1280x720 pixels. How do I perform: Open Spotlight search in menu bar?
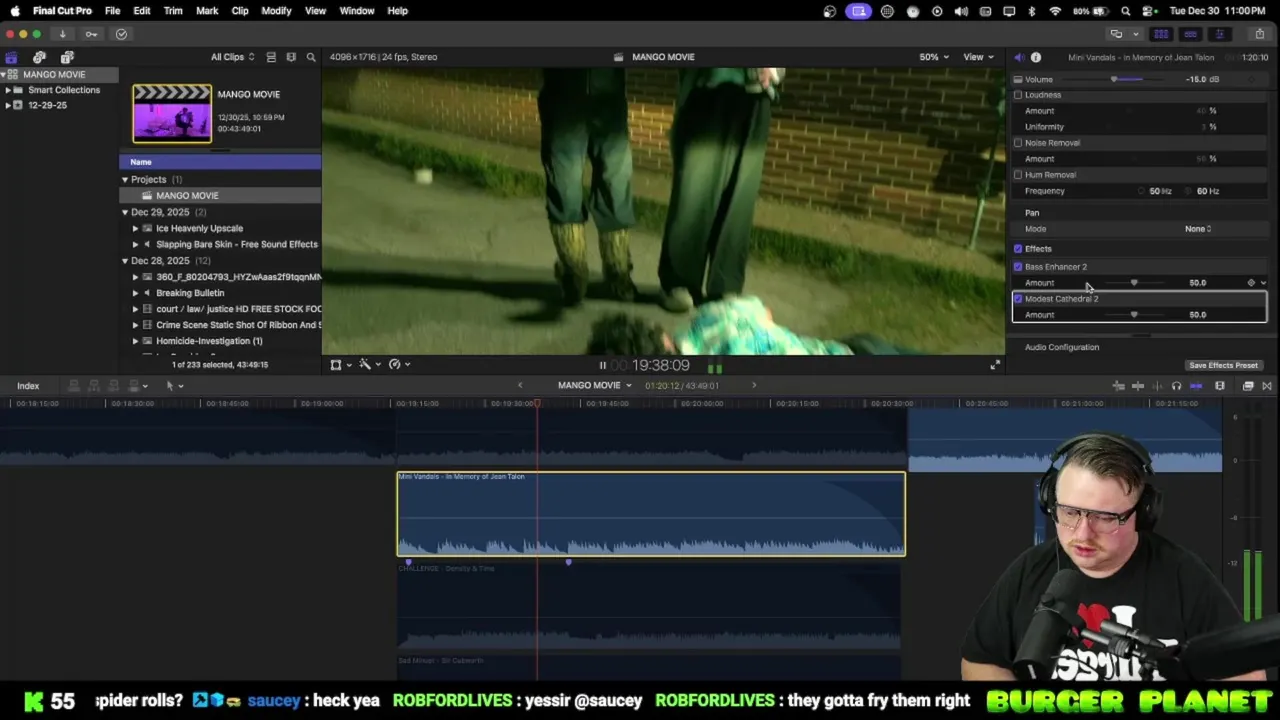coord(1126,11)
